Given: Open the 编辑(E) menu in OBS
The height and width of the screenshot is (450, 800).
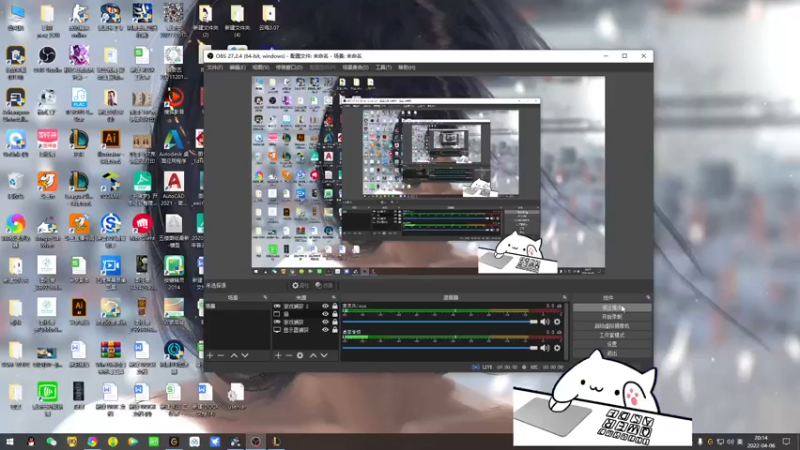Looking at the screenshot, I should (237, 67).
